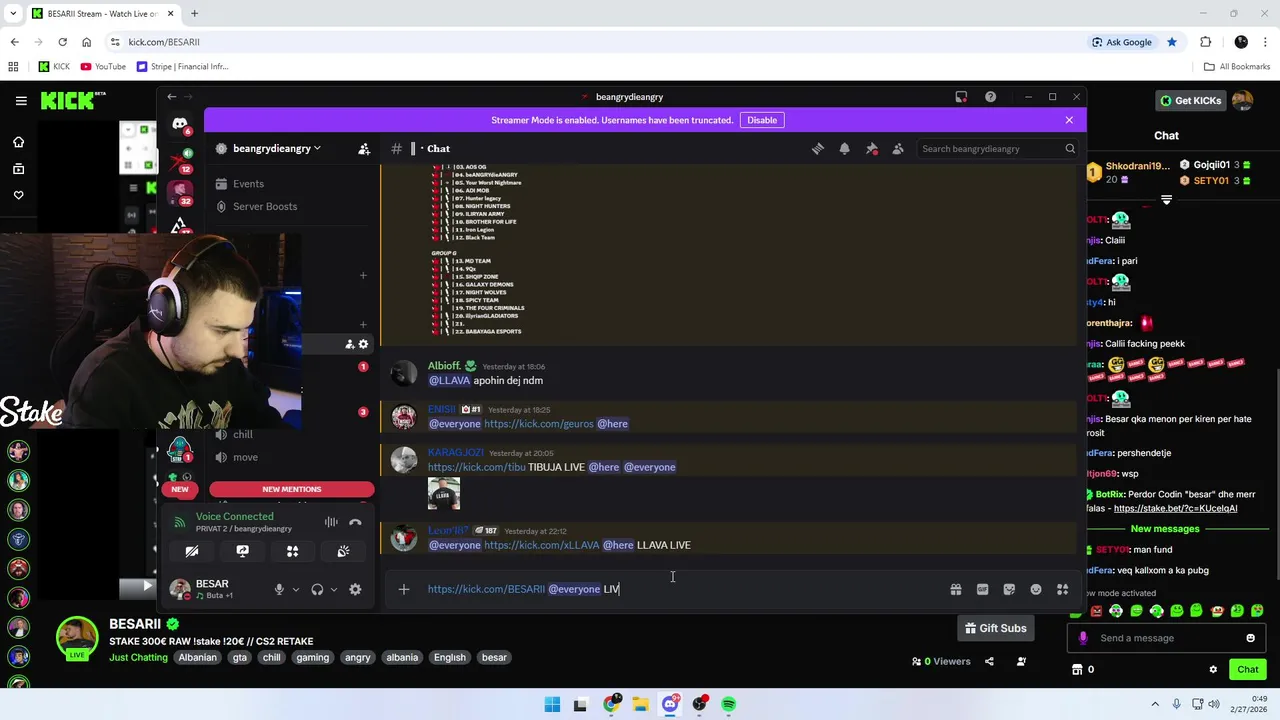This screenshot has width=1280, height=720.
Task: Open Threads icon in Discord channel header
Action: pyautogui.click(x=818, y=149)
